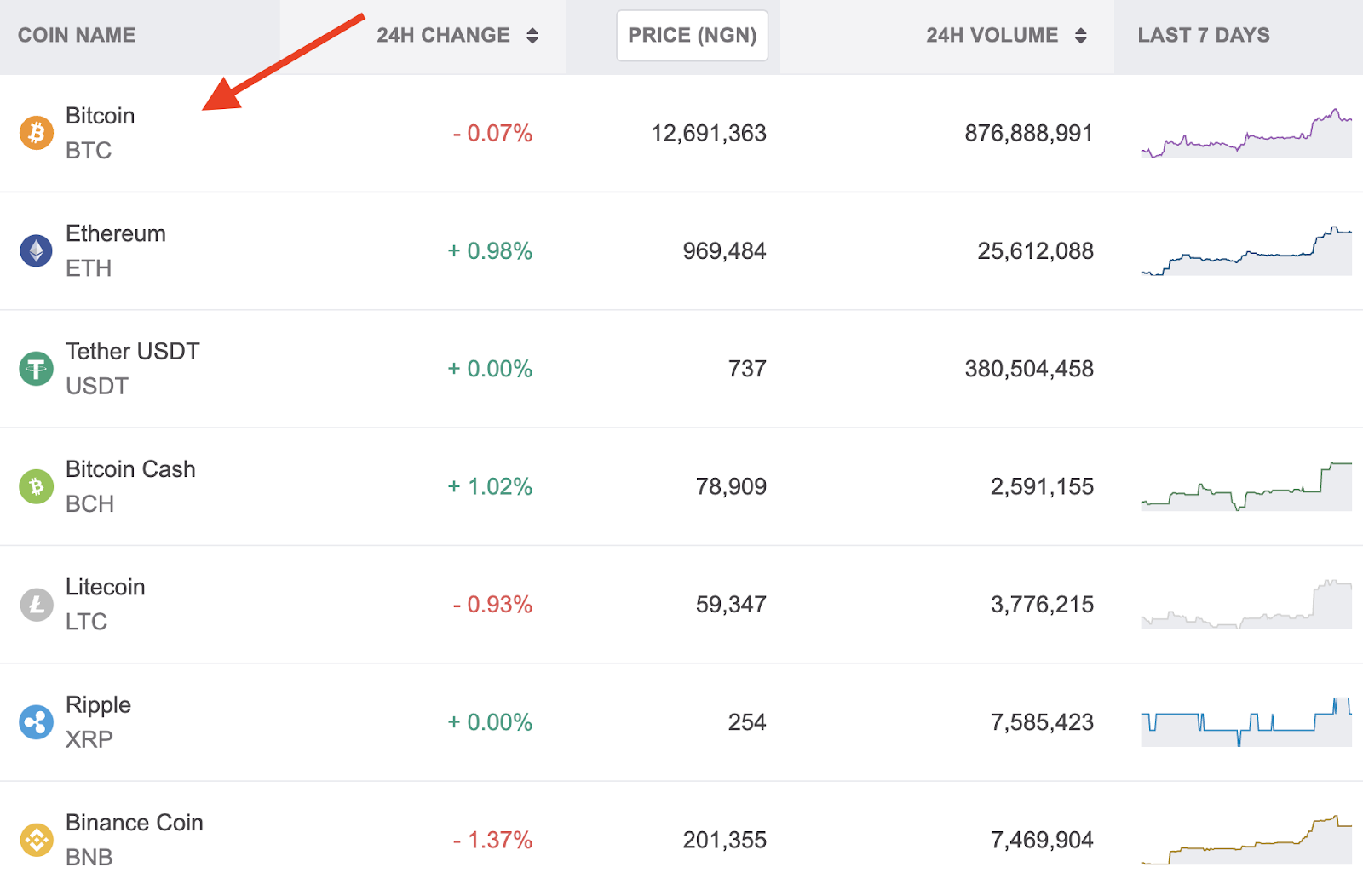
Task: Click the LTC ticker symbol
Action: (x=86, y=622)
